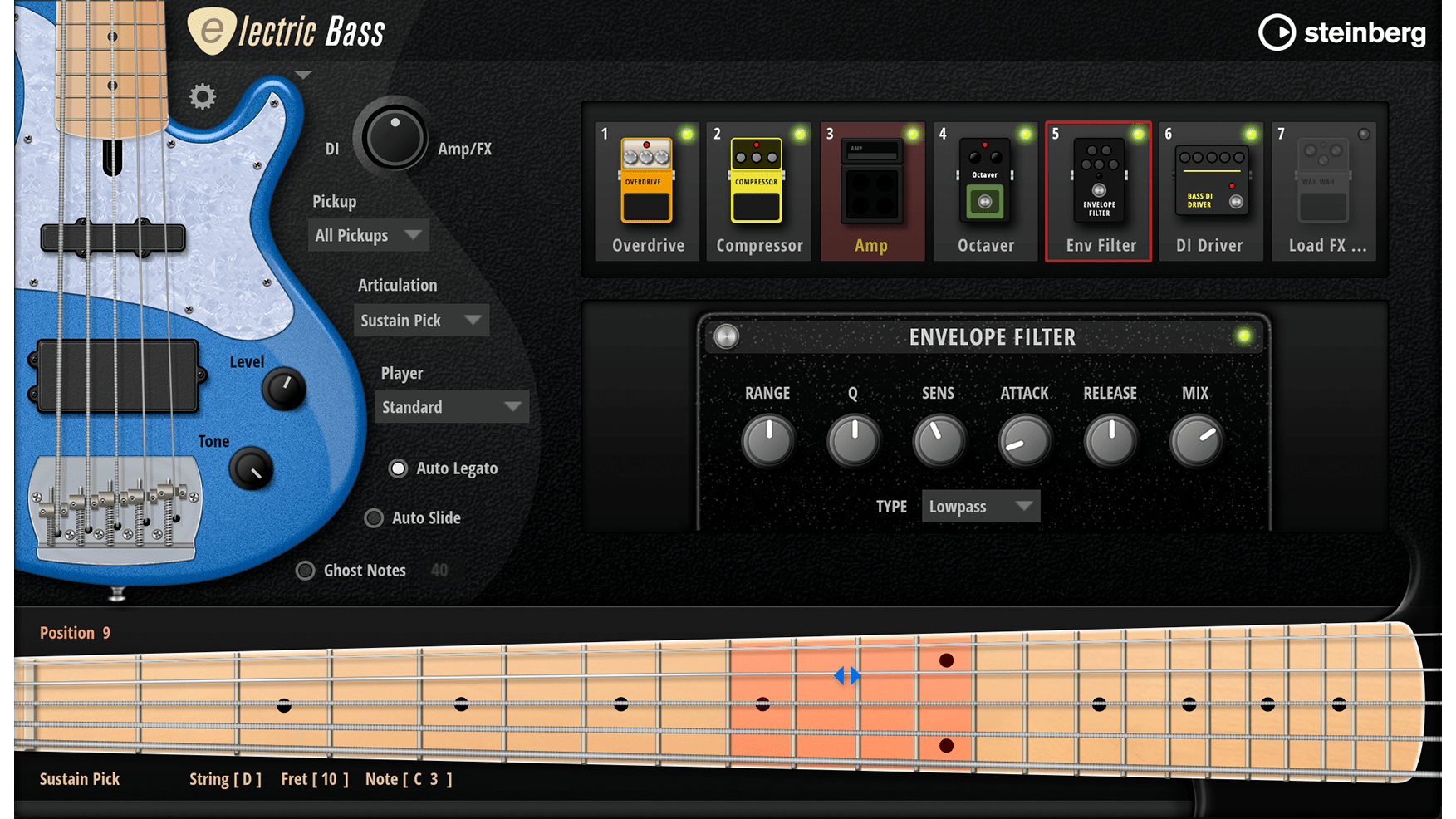Select the DI Driver pedal in slot 6
The image size is (1456, 819).
[1209, 191]
